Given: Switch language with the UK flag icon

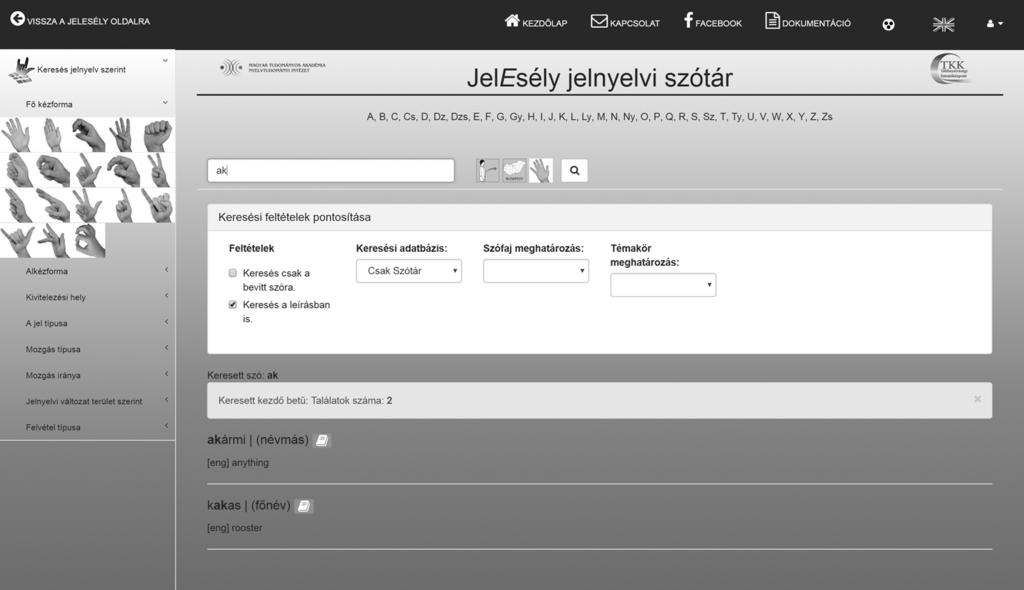Looking at the screenshot, I should pyautogui.click(x=943, y=25).
